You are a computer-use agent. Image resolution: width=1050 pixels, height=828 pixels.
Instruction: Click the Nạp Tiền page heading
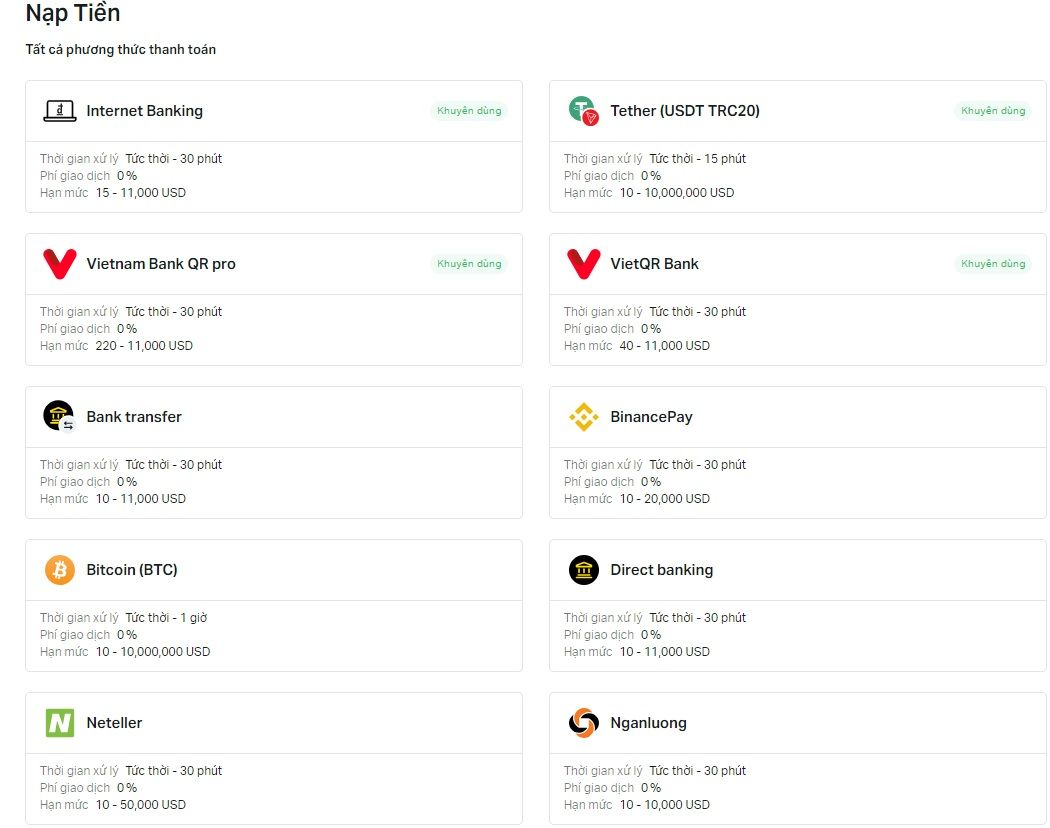point(73,13)
